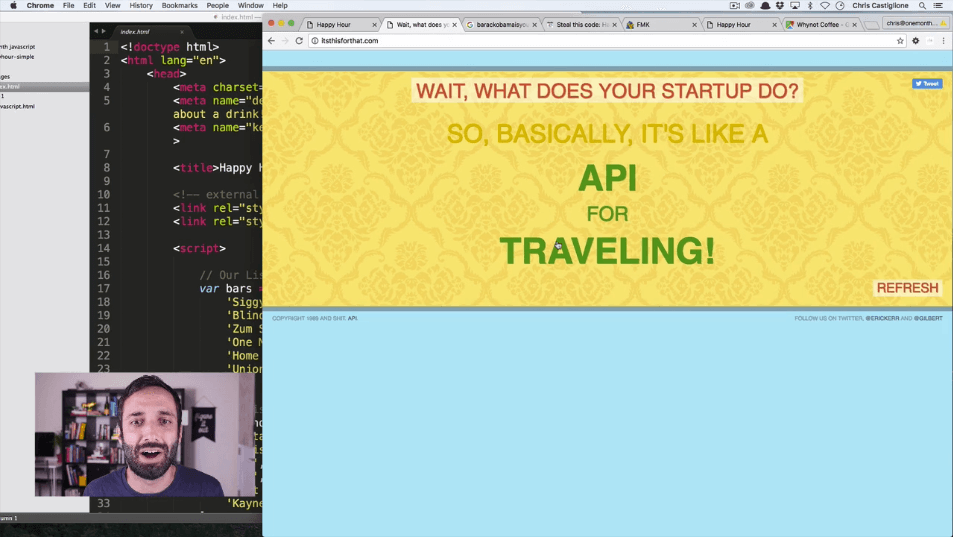Open the Help menu

(x=280, y=5)
